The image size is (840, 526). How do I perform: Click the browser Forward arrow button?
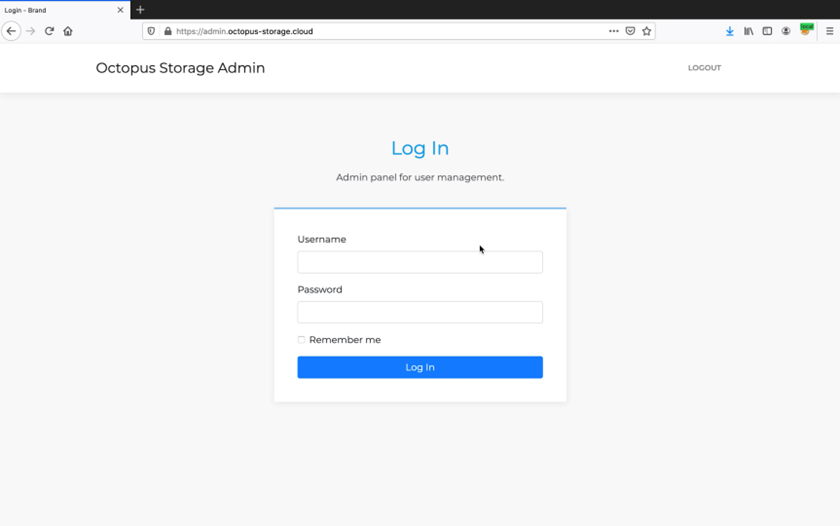click(x=31, y=31)
